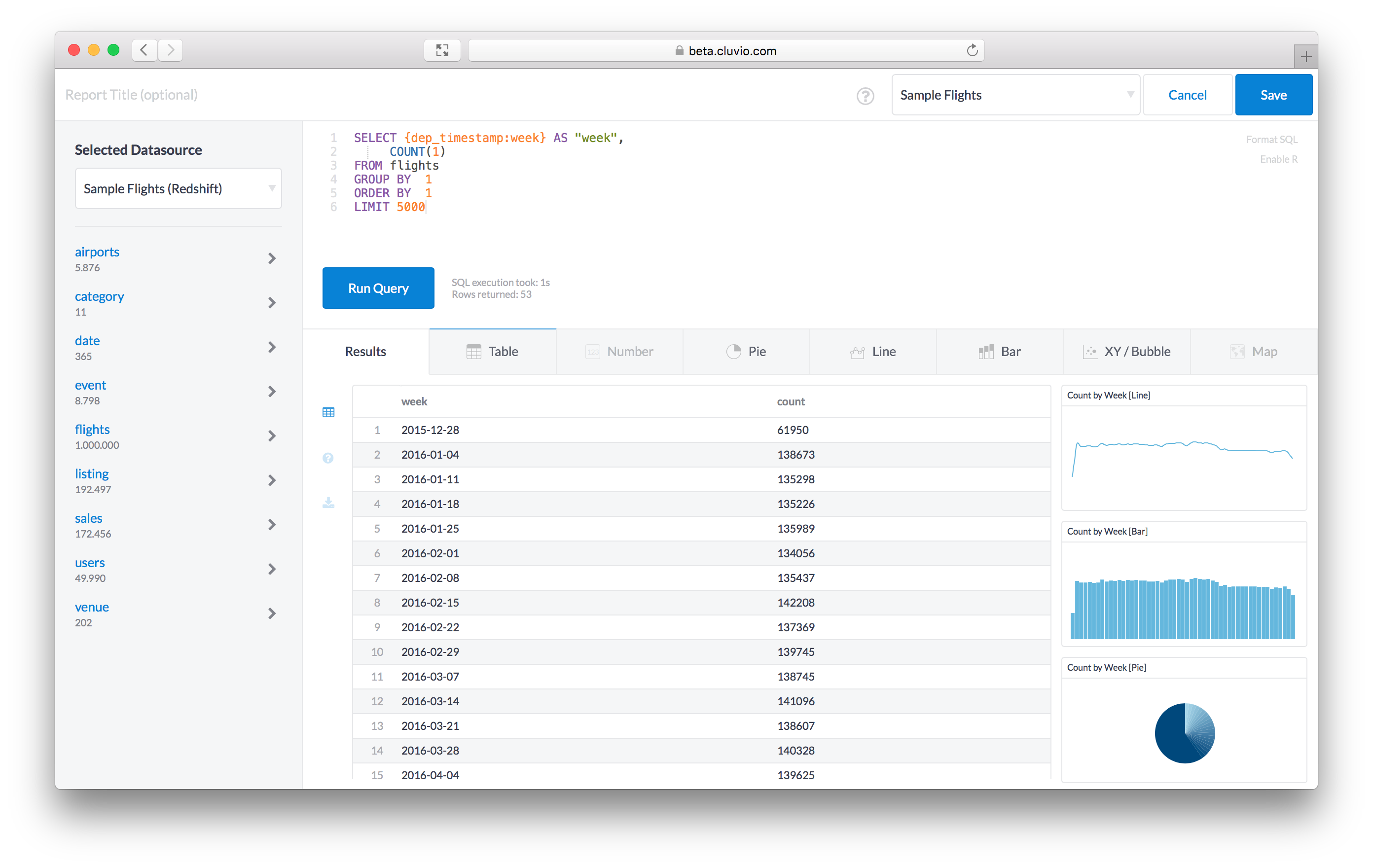Open the Sample Flights dashboard dropdown

click(x=1015, y=95)
